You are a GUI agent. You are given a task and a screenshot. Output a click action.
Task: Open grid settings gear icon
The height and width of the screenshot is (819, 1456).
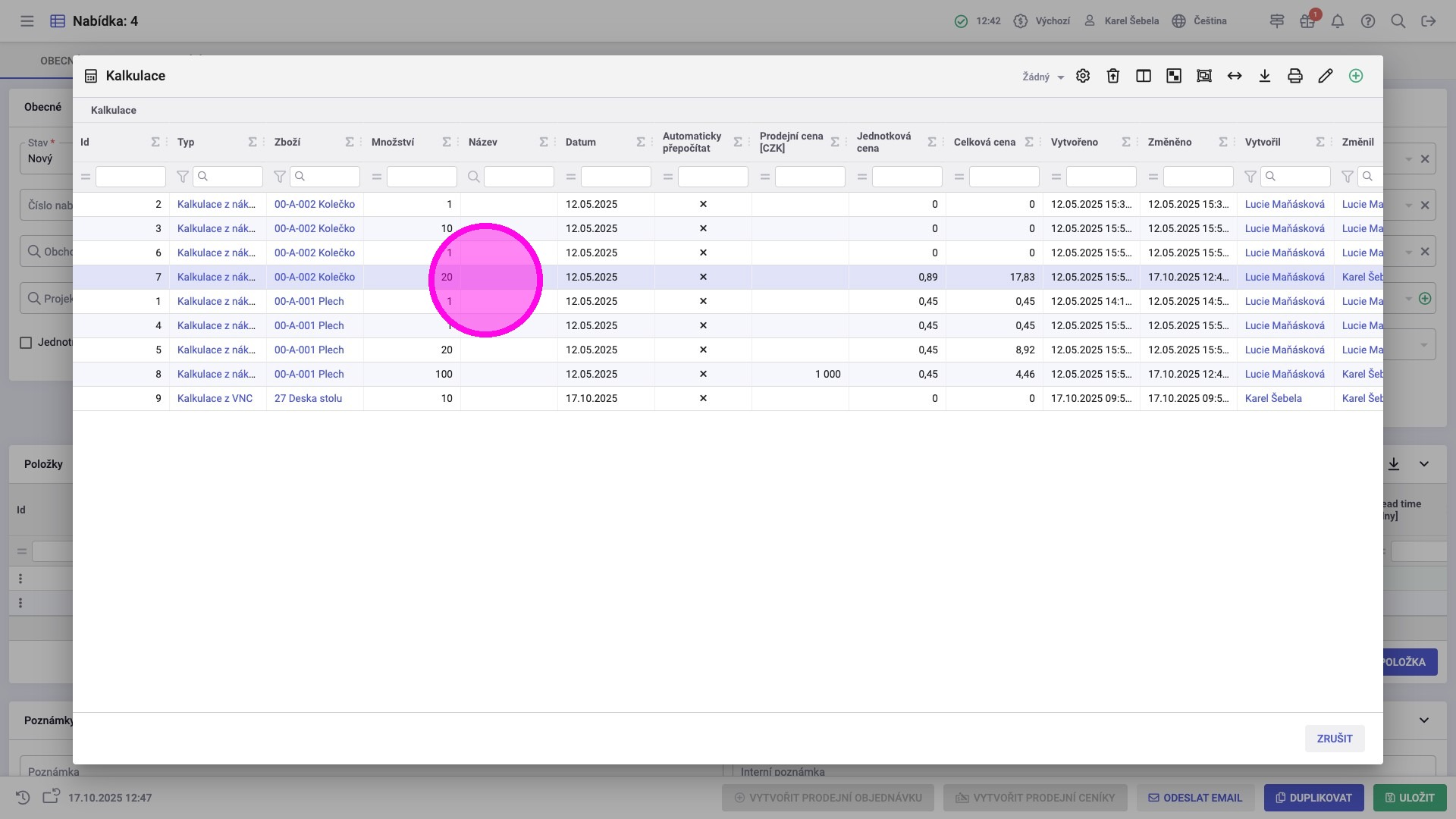(x=1083, y=76)
